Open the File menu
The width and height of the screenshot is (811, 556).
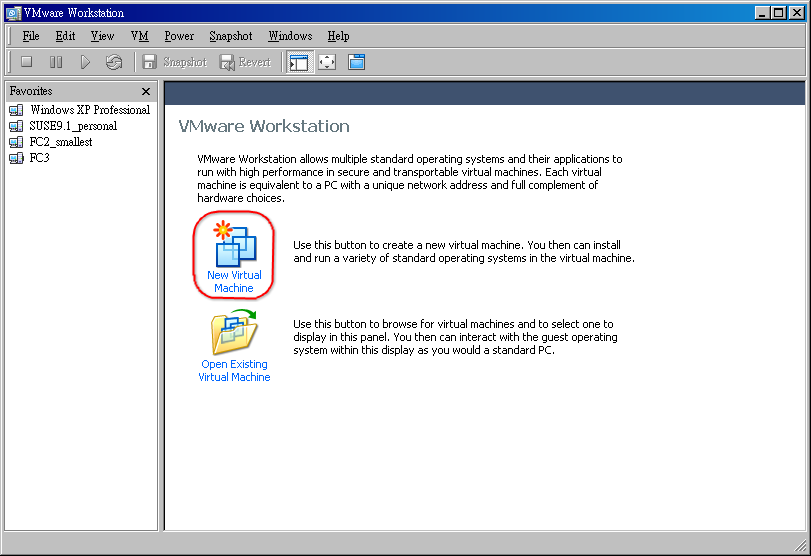point(31,36)
